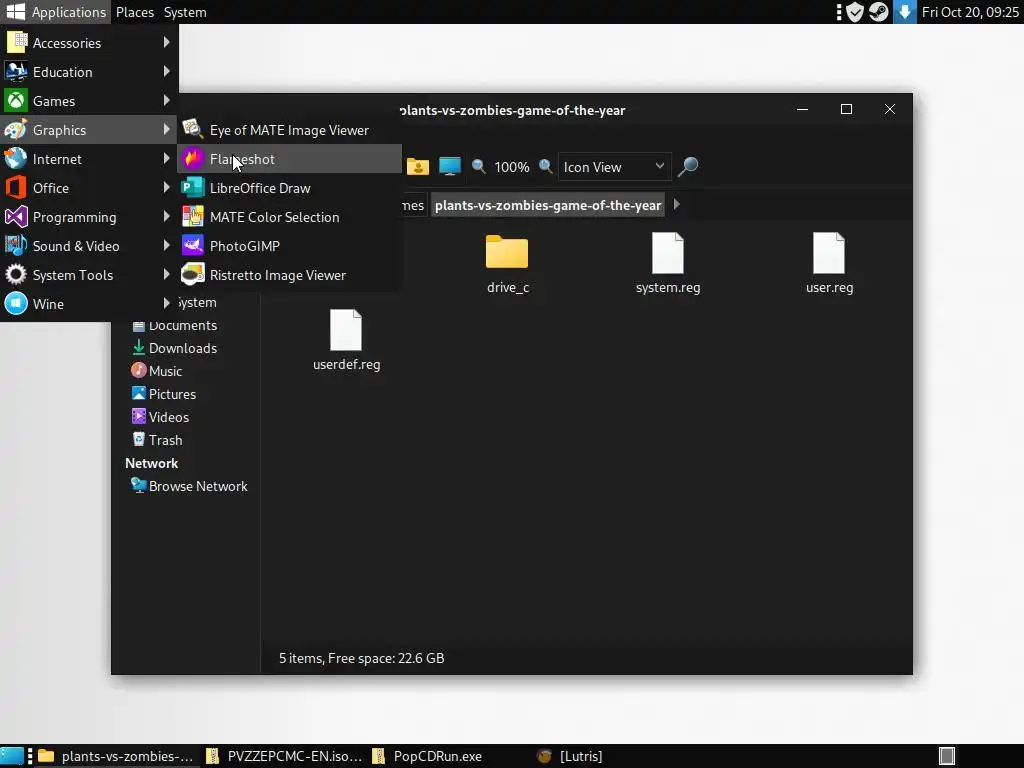
Task: Expand the Sound & Video category
Action: [x=89, y=246]
